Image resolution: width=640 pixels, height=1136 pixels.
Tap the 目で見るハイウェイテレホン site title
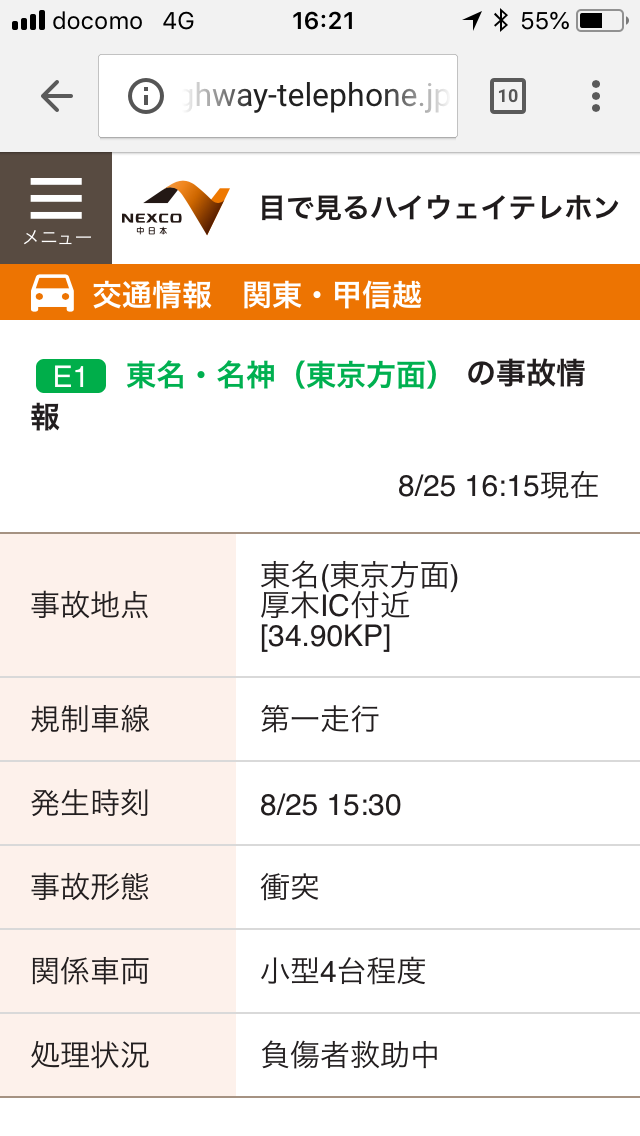coord(440,208)
